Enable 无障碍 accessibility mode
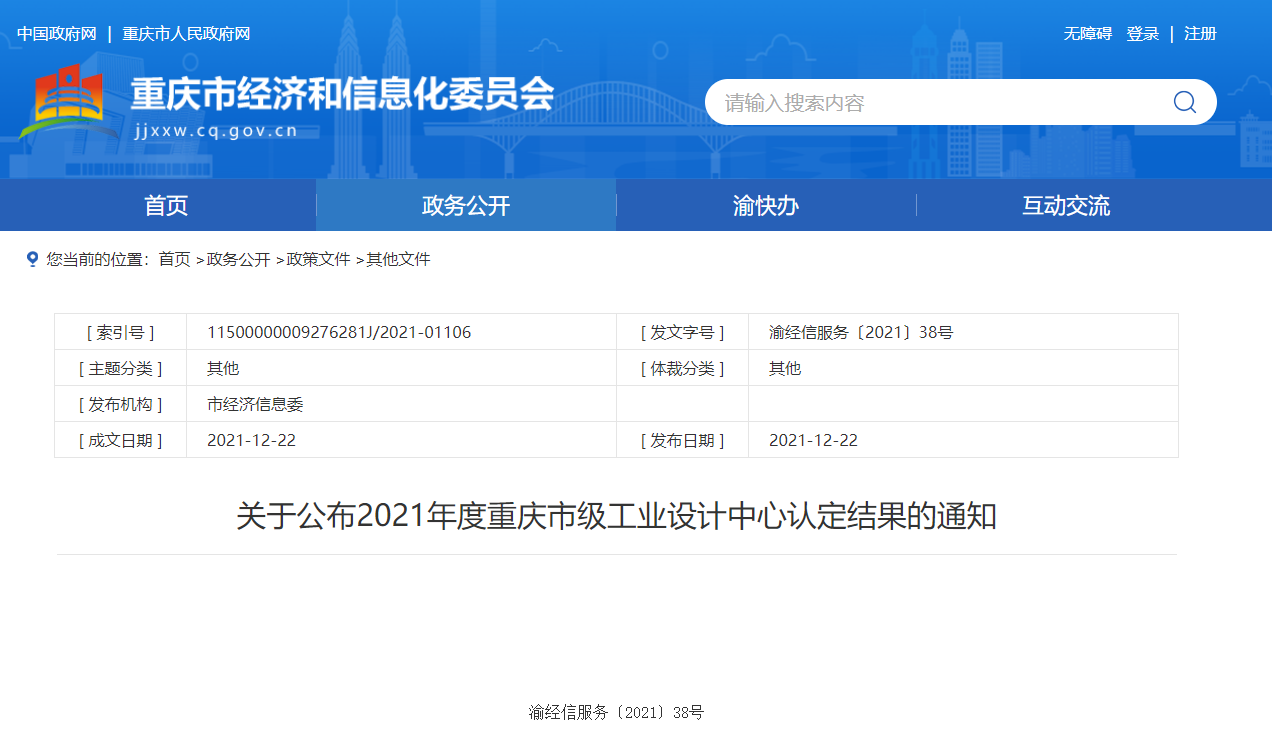This screenshot has width=1272, height=744. (1087, 34)
